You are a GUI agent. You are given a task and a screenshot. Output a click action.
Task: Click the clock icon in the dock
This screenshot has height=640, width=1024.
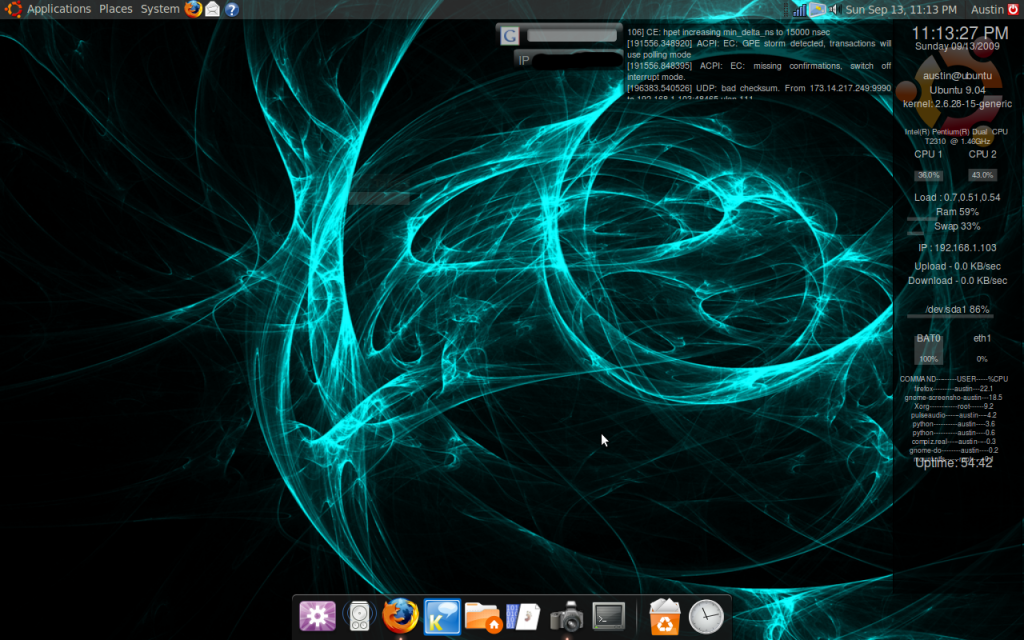coord(706,616)
